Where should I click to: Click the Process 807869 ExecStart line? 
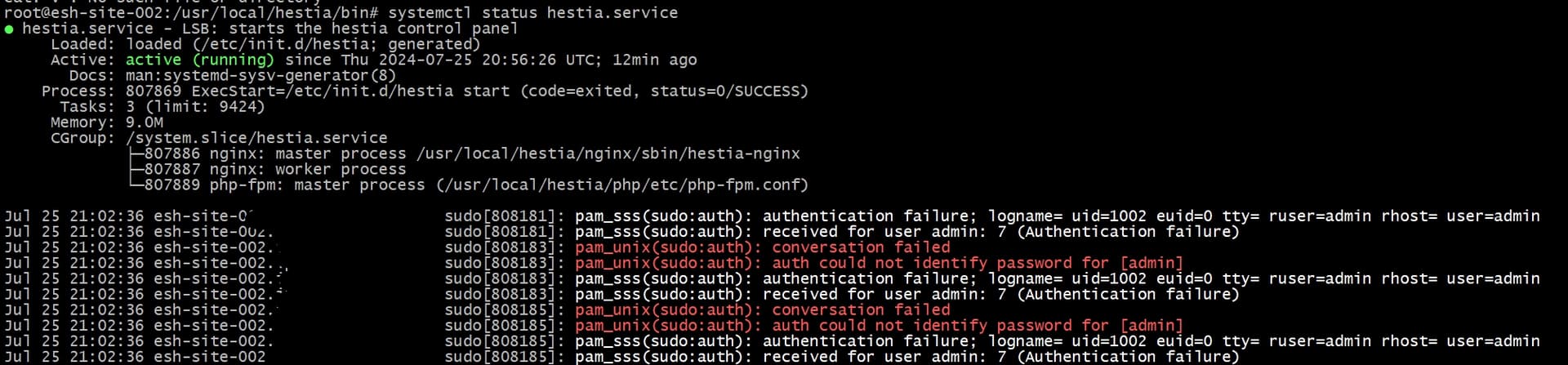[425, 91]
